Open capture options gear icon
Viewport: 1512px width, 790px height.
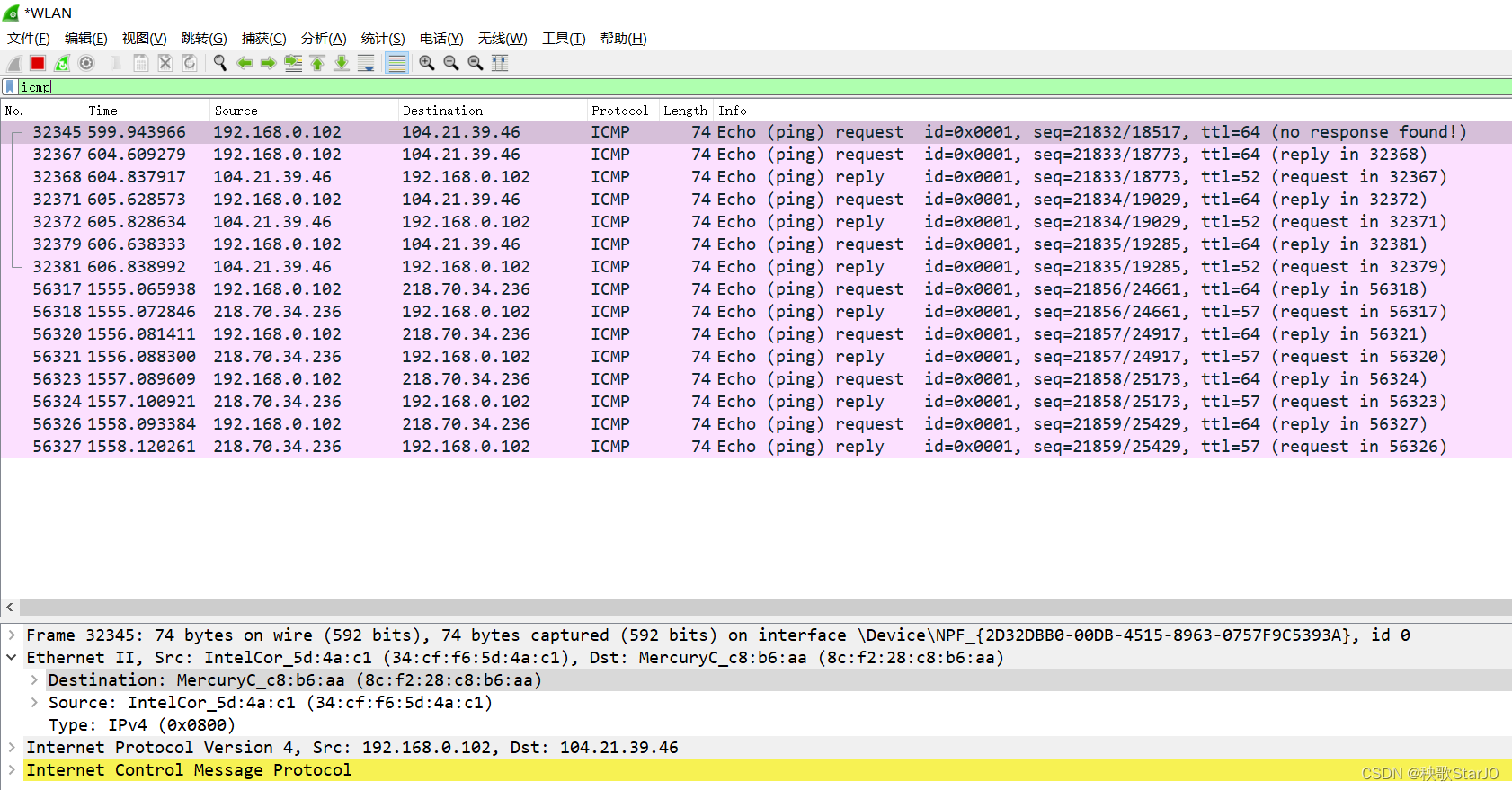[x=86, y=63]
